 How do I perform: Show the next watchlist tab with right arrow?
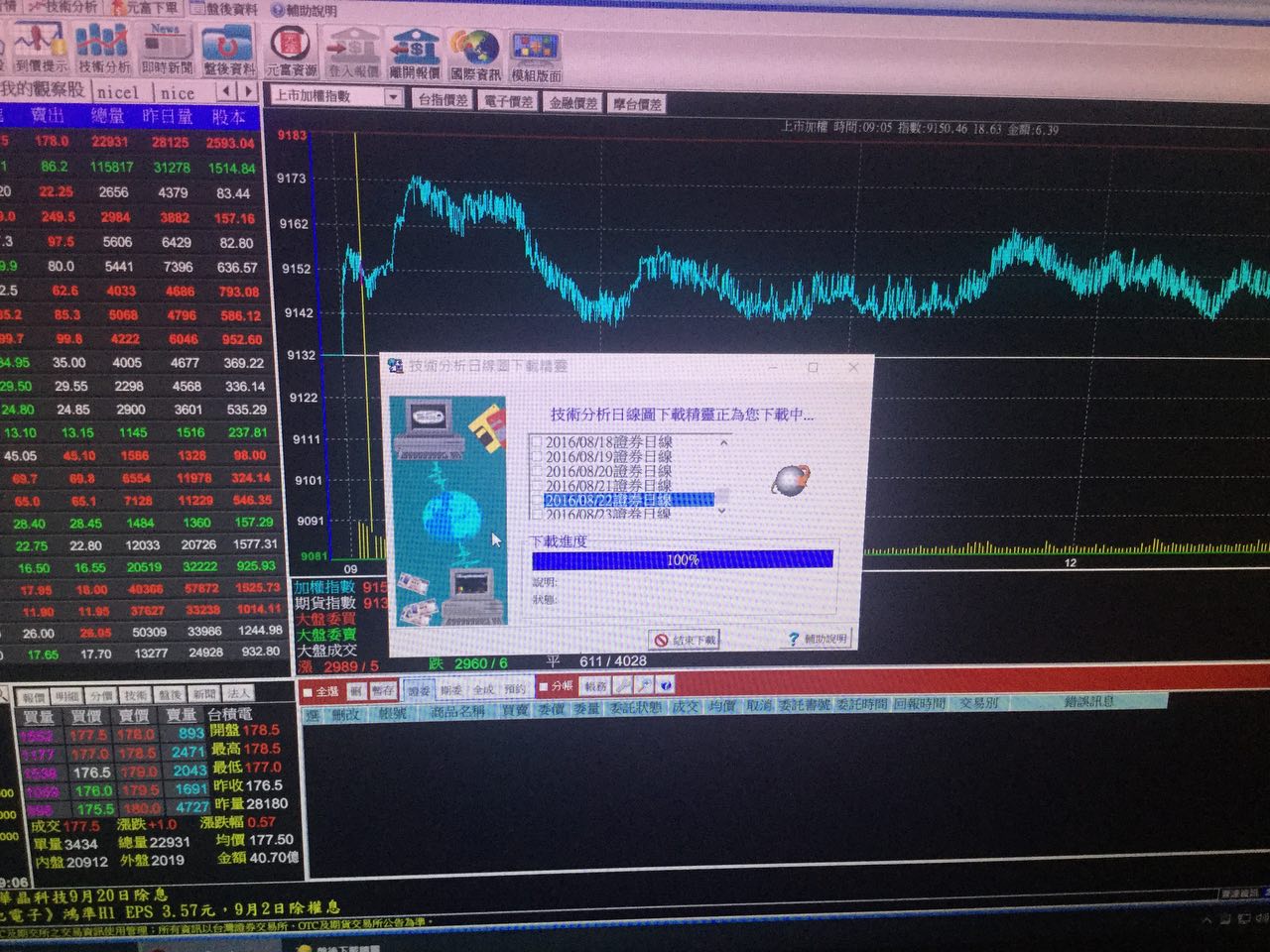[x=247, y=91]
